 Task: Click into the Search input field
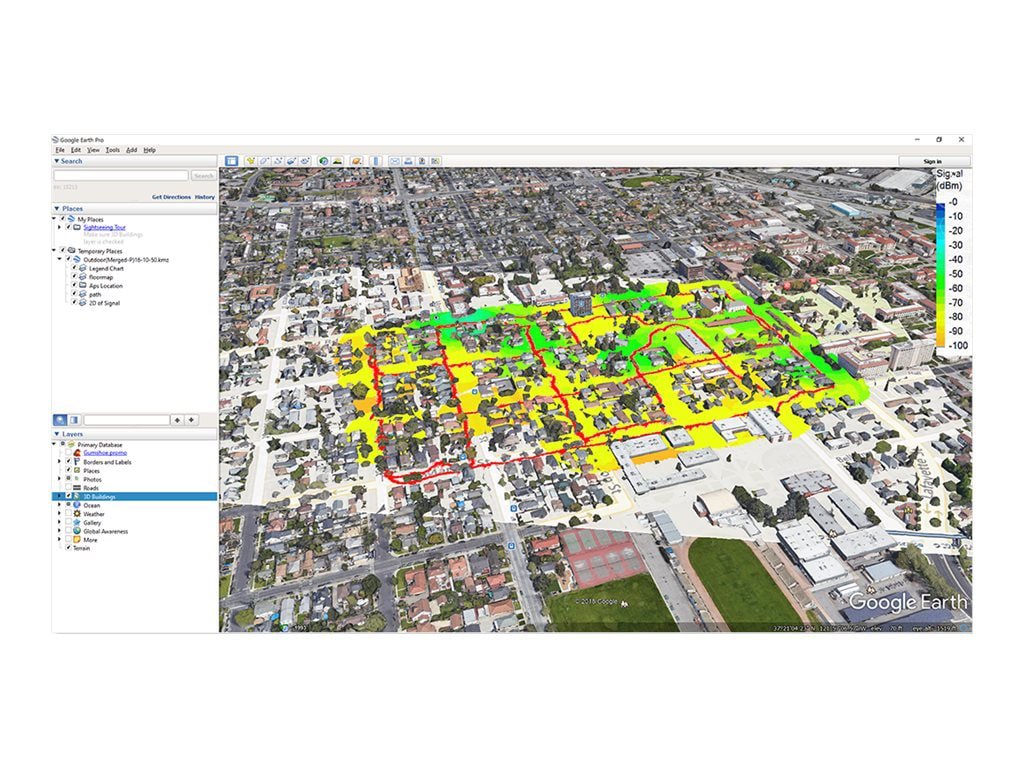pyautogui.click(x=120, y=176)
